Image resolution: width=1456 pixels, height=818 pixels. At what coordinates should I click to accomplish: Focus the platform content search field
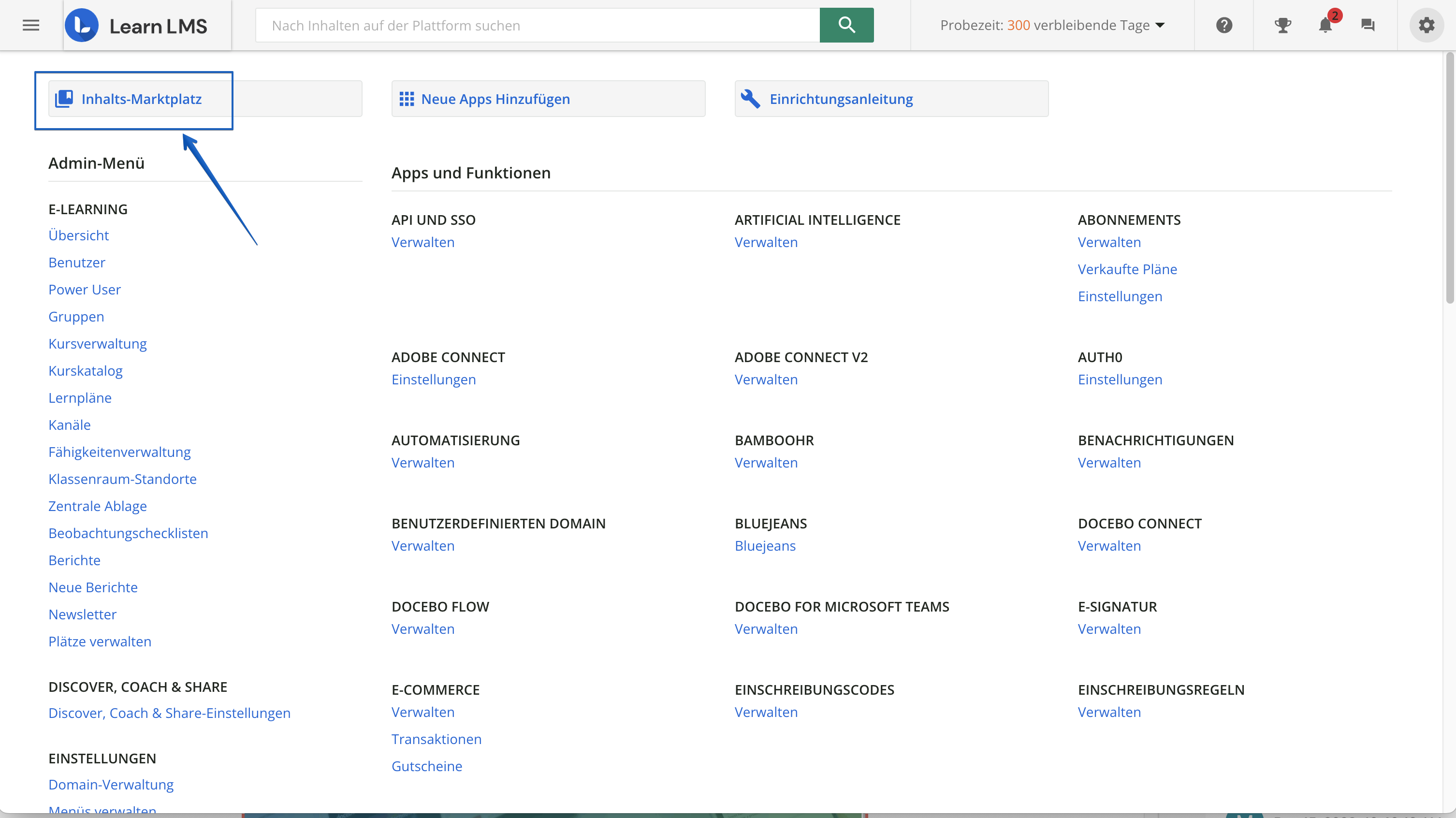click(538, 26)
